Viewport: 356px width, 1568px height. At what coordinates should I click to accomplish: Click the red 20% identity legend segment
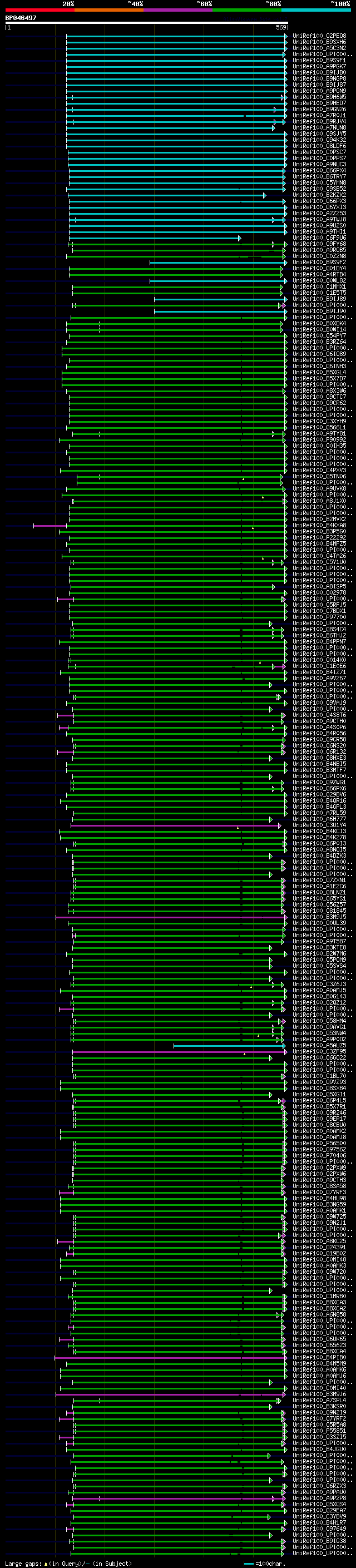pos(39,10)
